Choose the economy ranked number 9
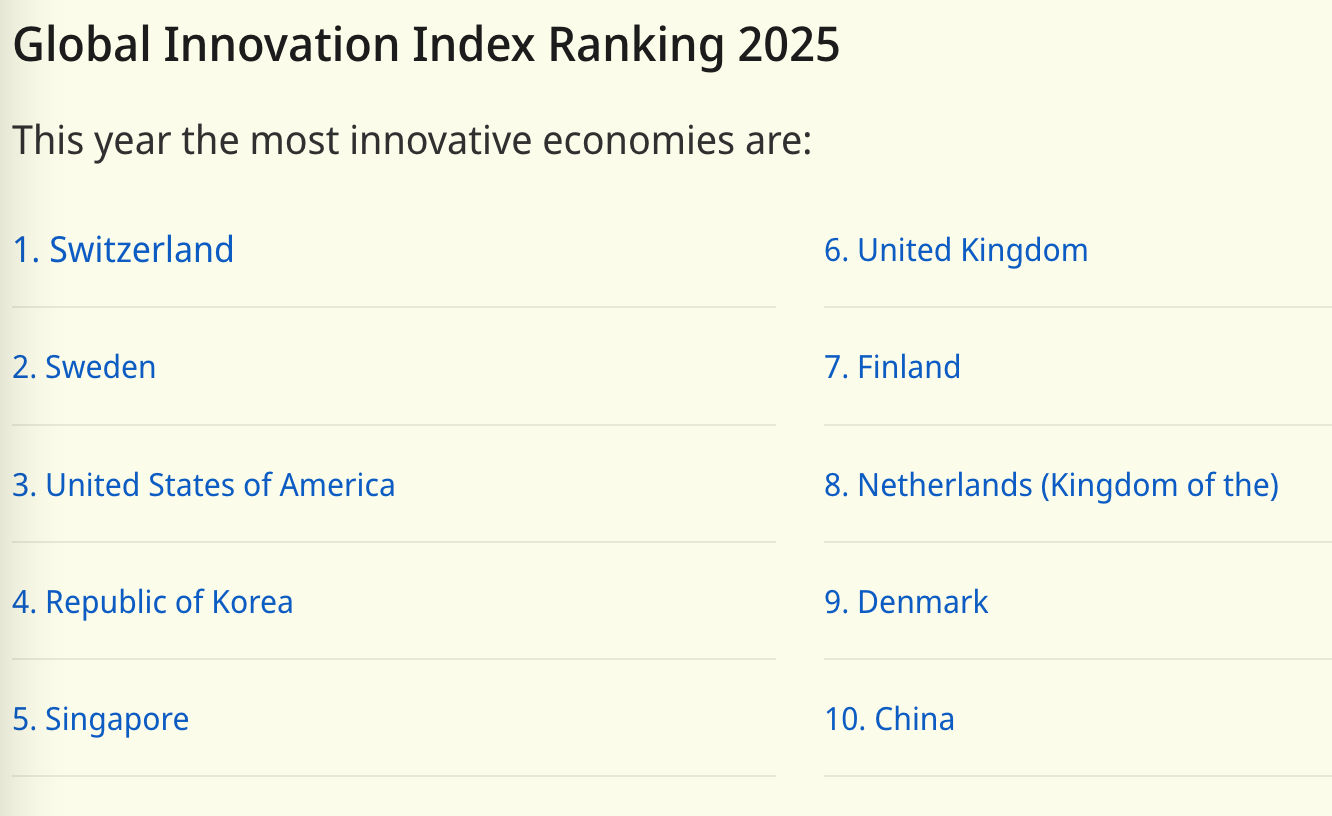Viewport: 1332px width, 816px height. tap(906, 602)
